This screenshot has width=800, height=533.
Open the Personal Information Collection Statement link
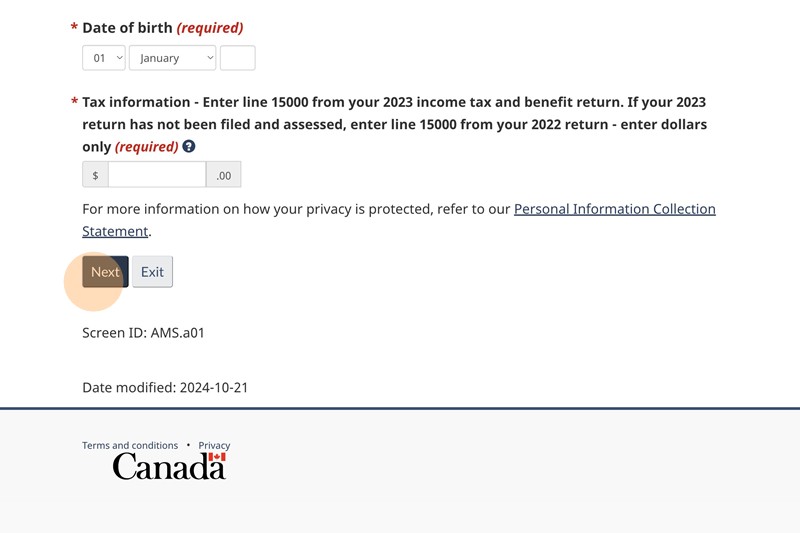click(x=614, y=210)
